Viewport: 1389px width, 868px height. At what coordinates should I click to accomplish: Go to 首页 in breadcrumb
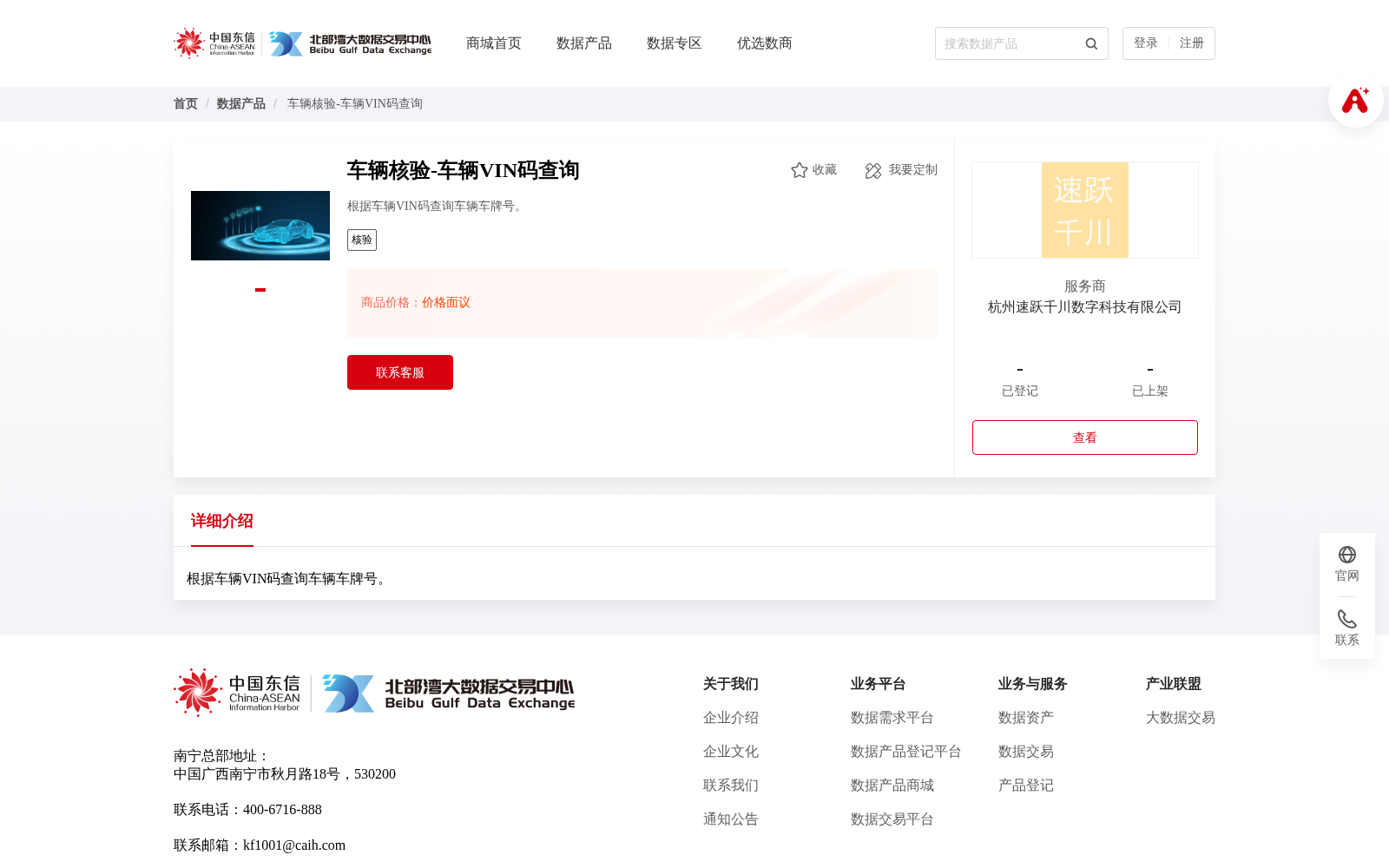click(x=186, y=104)
